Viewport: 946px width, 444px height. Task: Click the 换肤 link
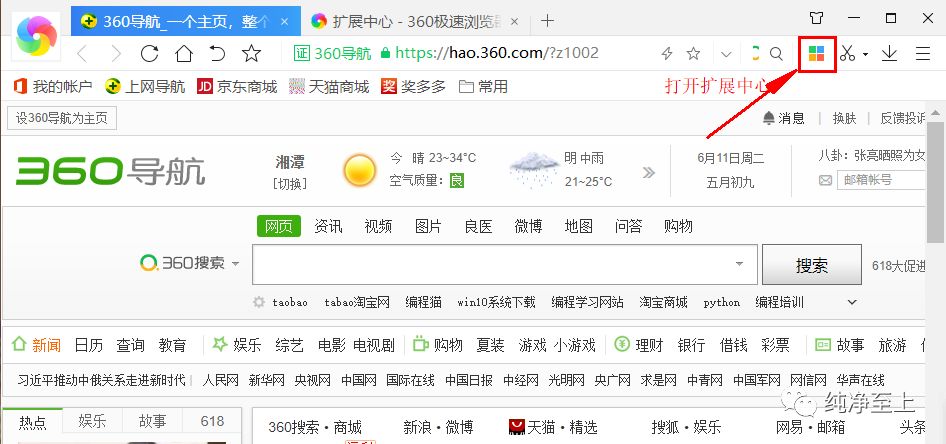coord(844,118)
